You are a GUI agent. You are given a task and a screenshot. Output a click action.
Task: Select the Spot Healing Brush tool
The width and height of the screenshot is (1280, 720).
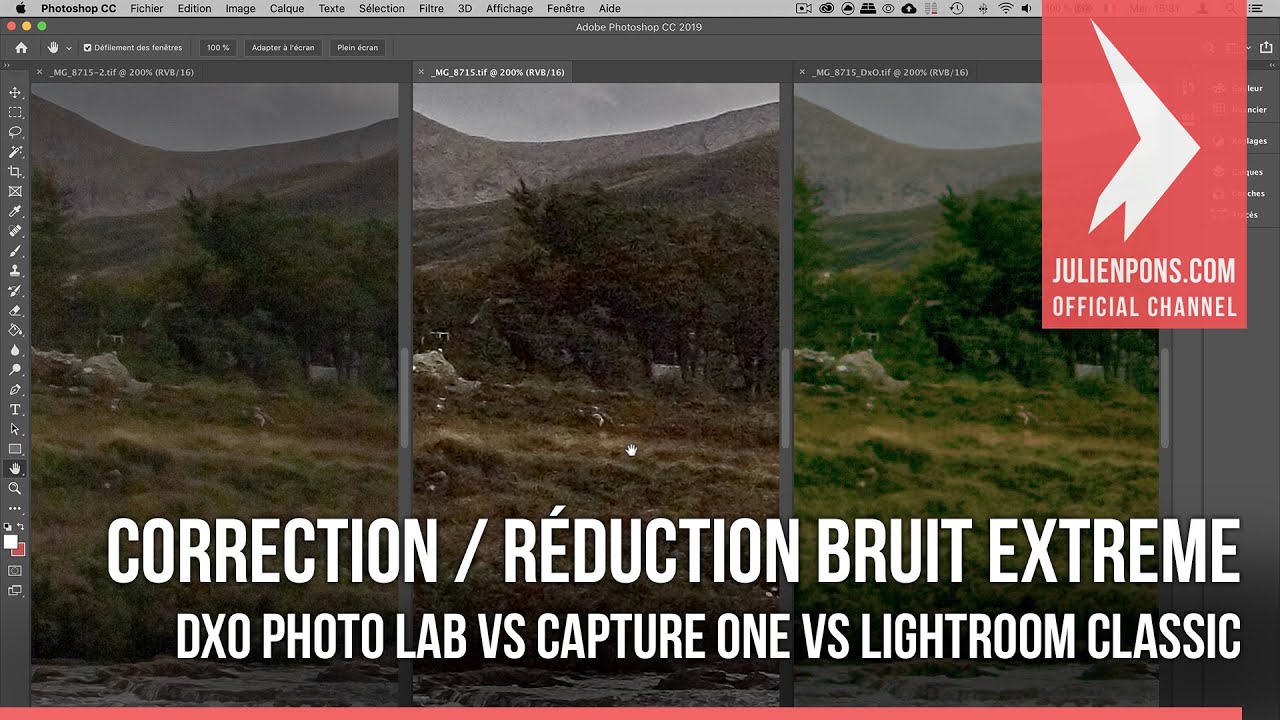pyautogui.click(x=15, y=231)
